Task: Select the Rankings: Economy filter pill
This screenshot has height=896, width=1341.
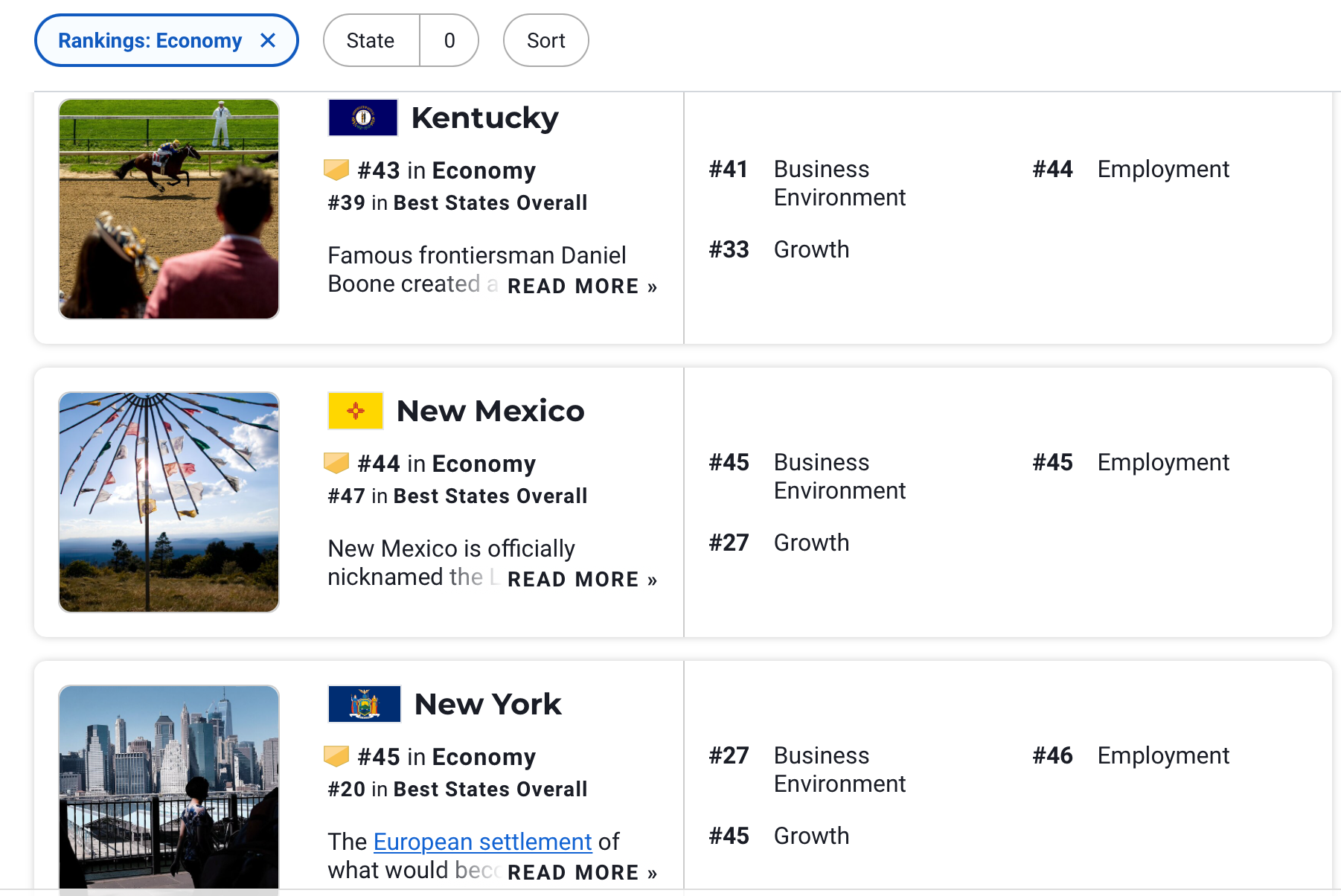Action: 150,40
